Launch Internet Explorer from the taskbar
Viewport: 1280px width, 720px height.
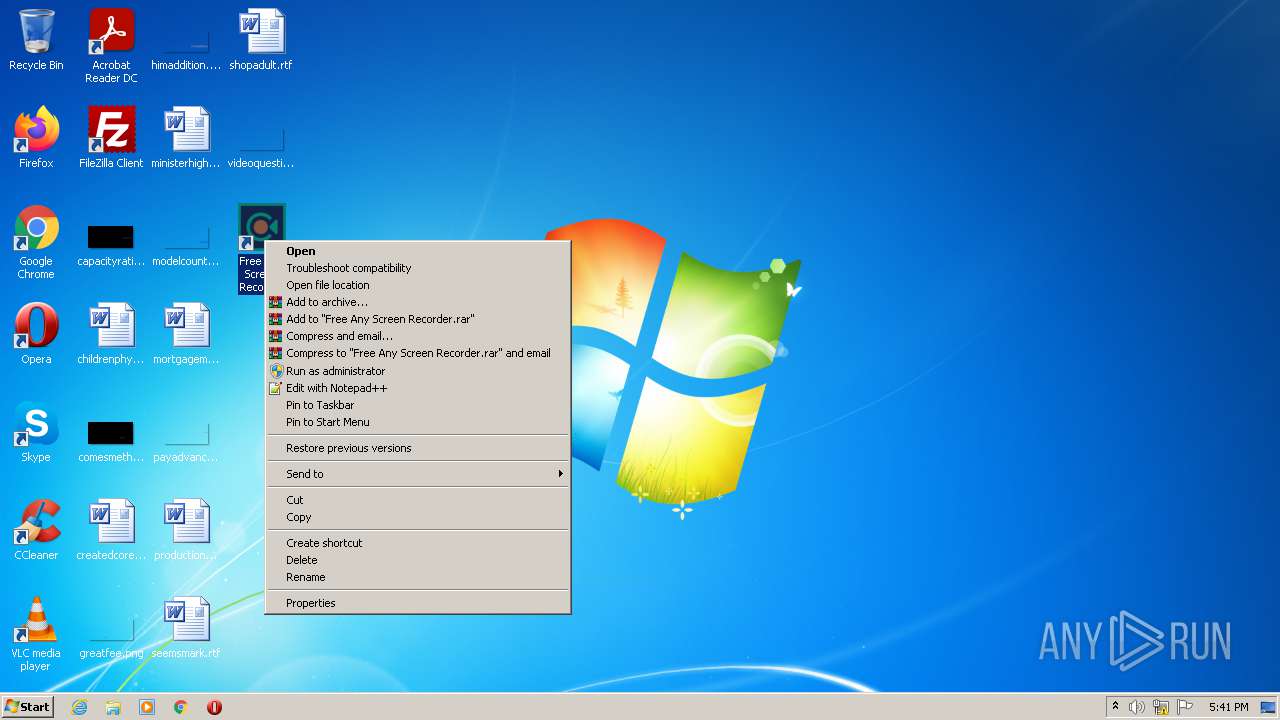click(x=80, y=707)
